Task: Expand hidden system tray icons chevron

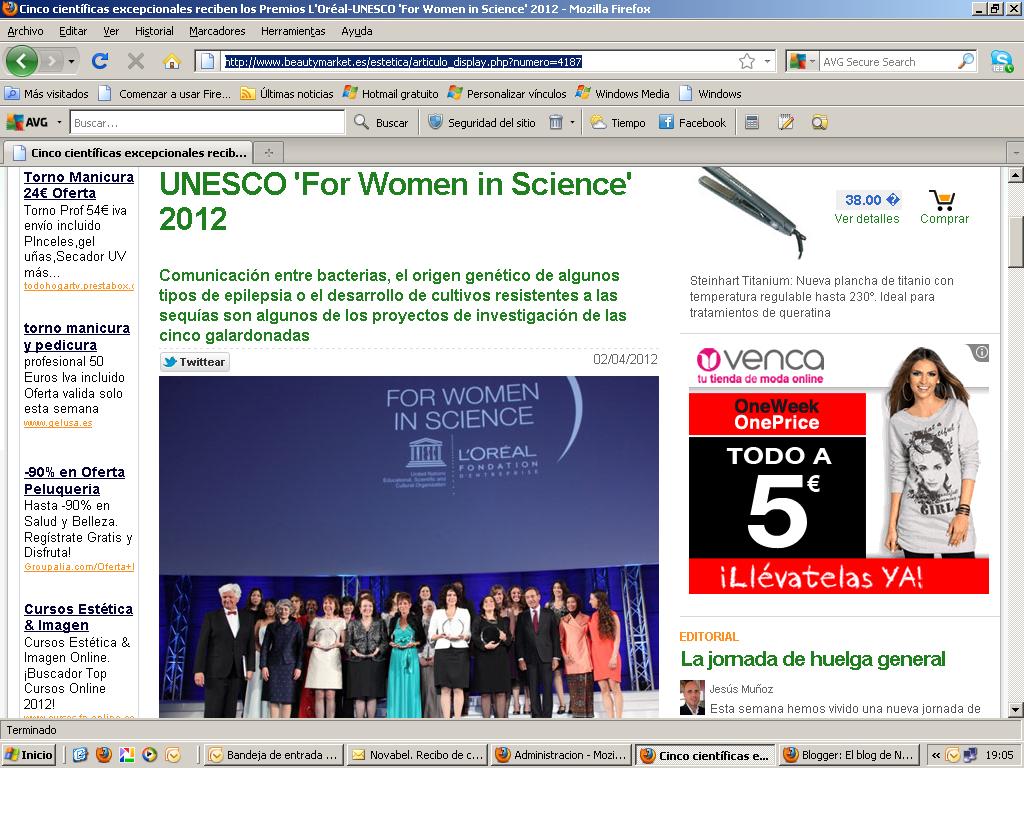Action: (x=936, y=755)
